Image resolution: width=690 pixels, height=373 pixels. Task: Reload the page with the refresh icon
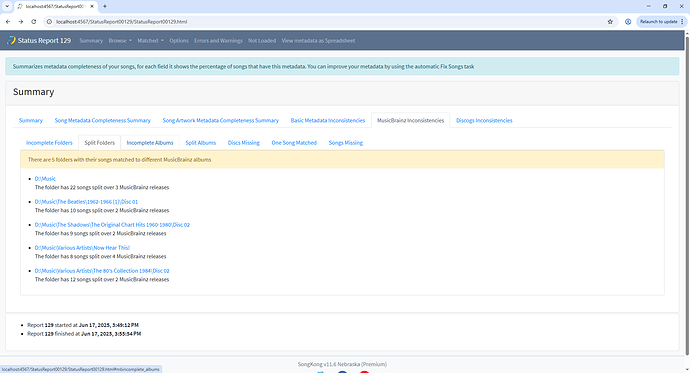pyautogui.click(x=33, y=22)
